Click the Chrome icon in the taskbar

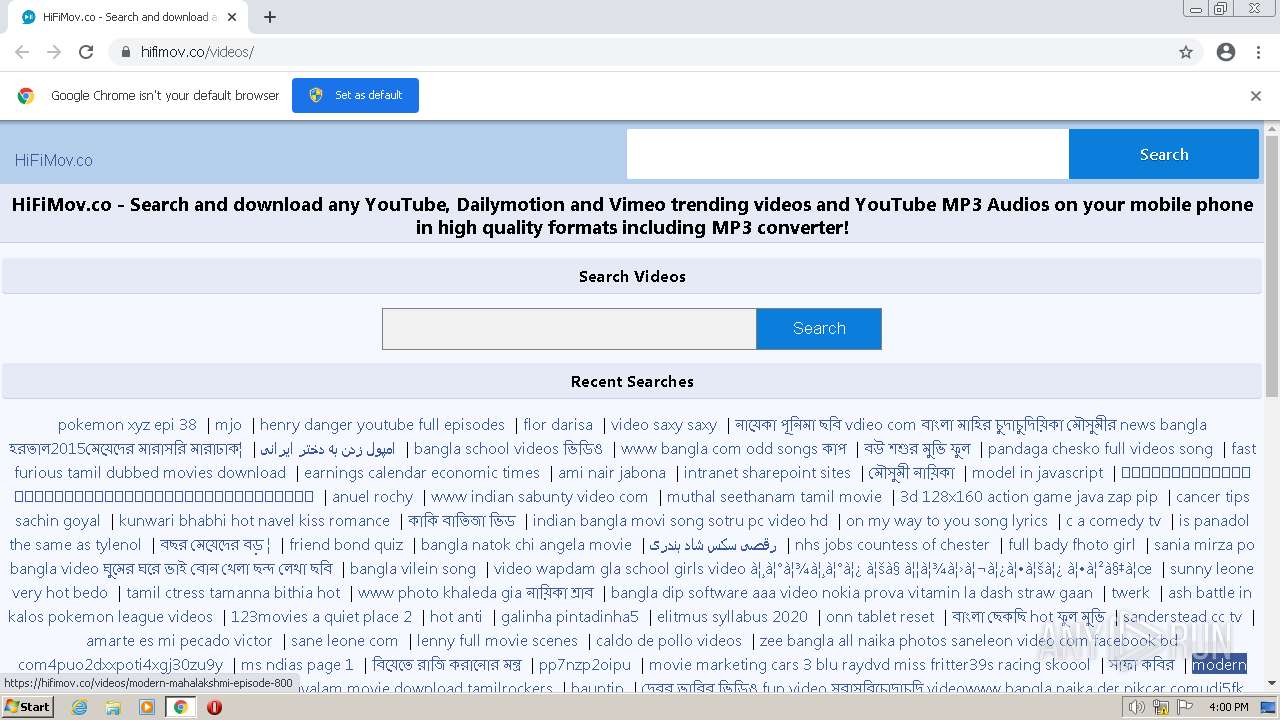tap(180, 707)
